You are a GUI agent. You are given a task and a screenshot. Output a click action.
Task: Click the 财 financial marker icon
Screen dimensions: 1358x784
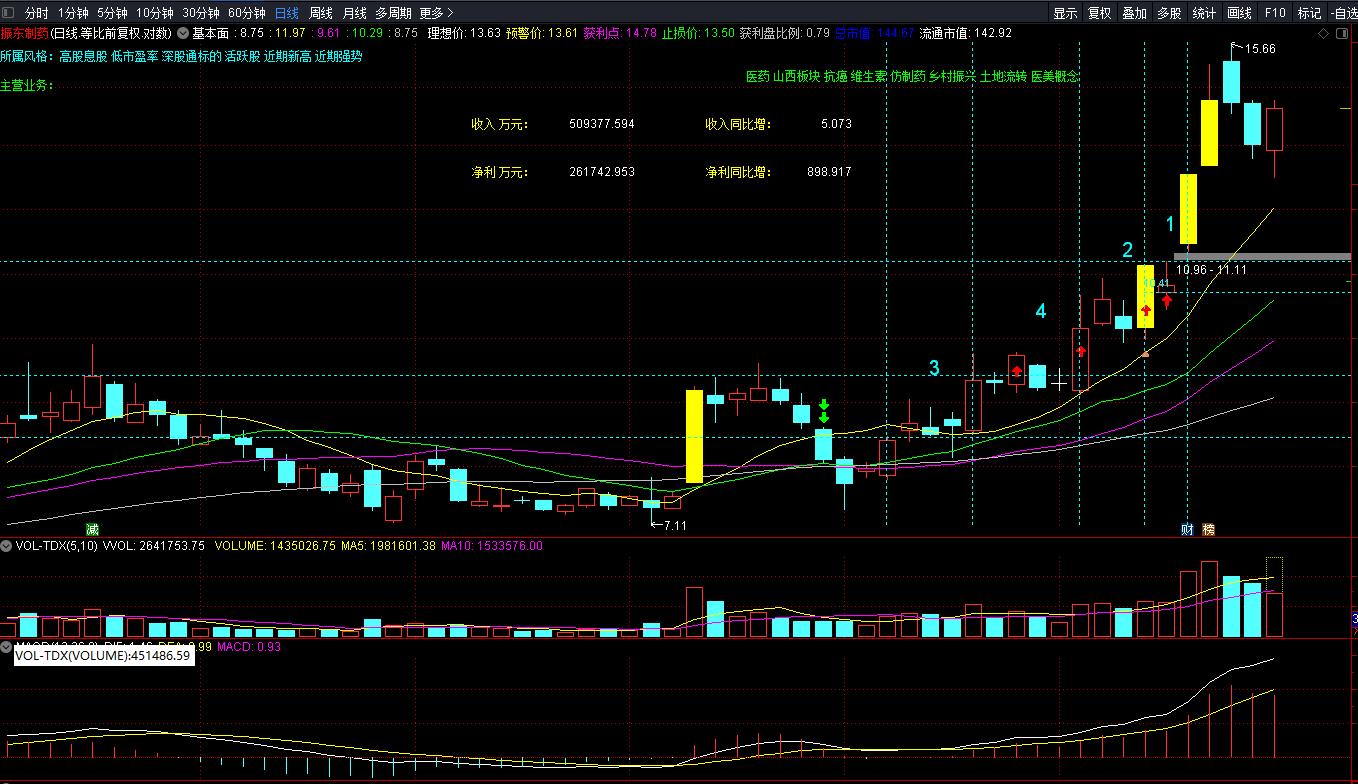[1187, 528]
